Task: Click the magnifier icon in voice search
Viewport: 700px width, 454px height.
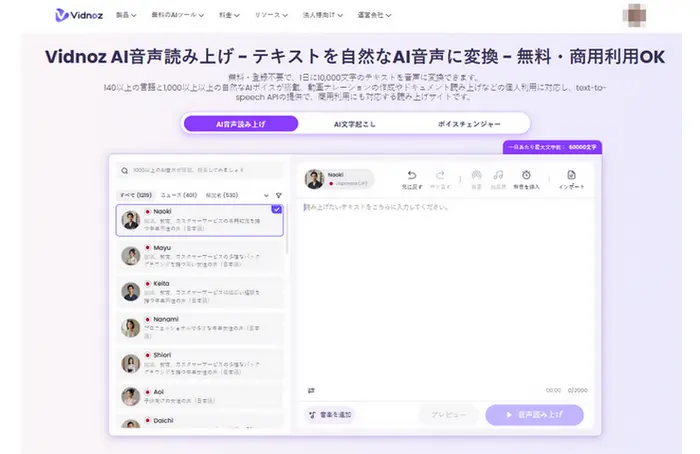Action: (125, 171)
